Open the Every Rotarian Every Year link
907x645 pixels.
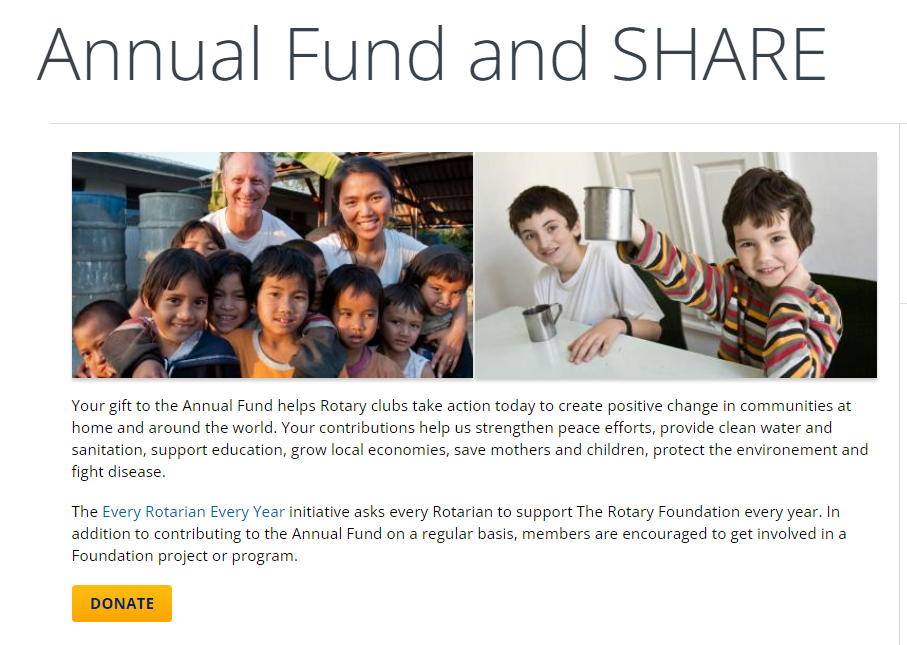[x=193, y=512]
